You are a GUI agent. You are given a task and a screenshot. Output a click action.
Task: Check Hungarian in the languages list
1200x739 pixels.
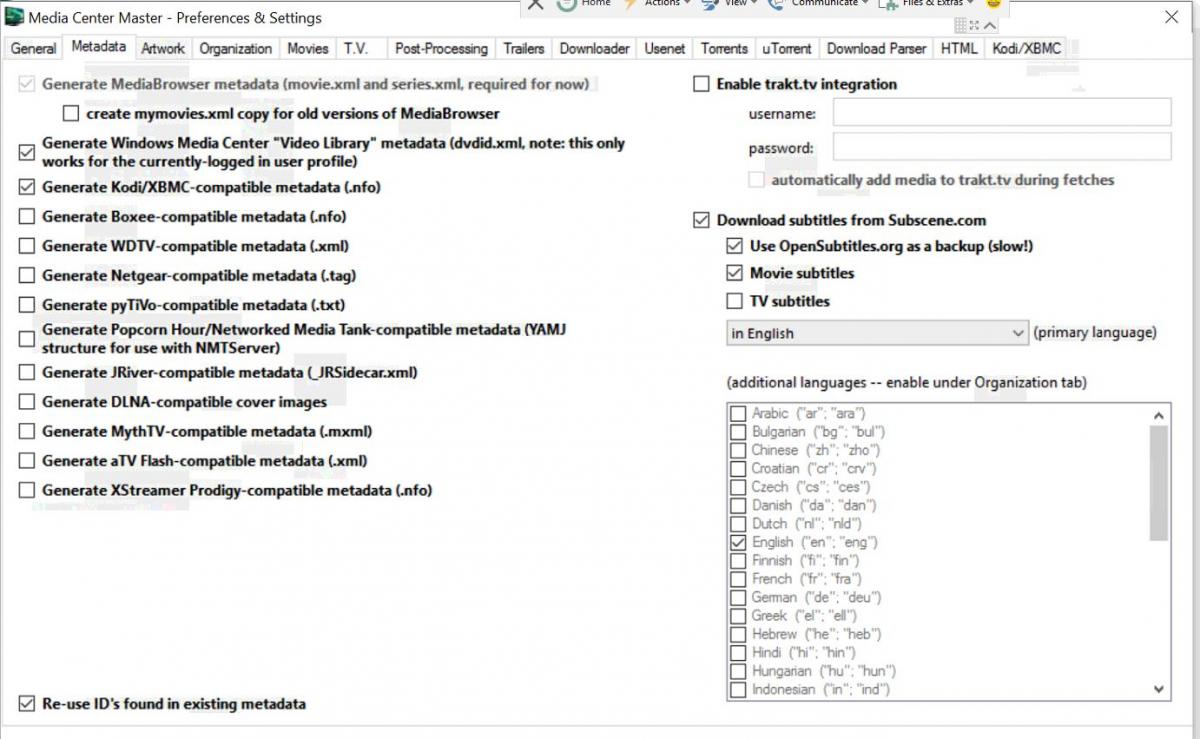(738, 671)
